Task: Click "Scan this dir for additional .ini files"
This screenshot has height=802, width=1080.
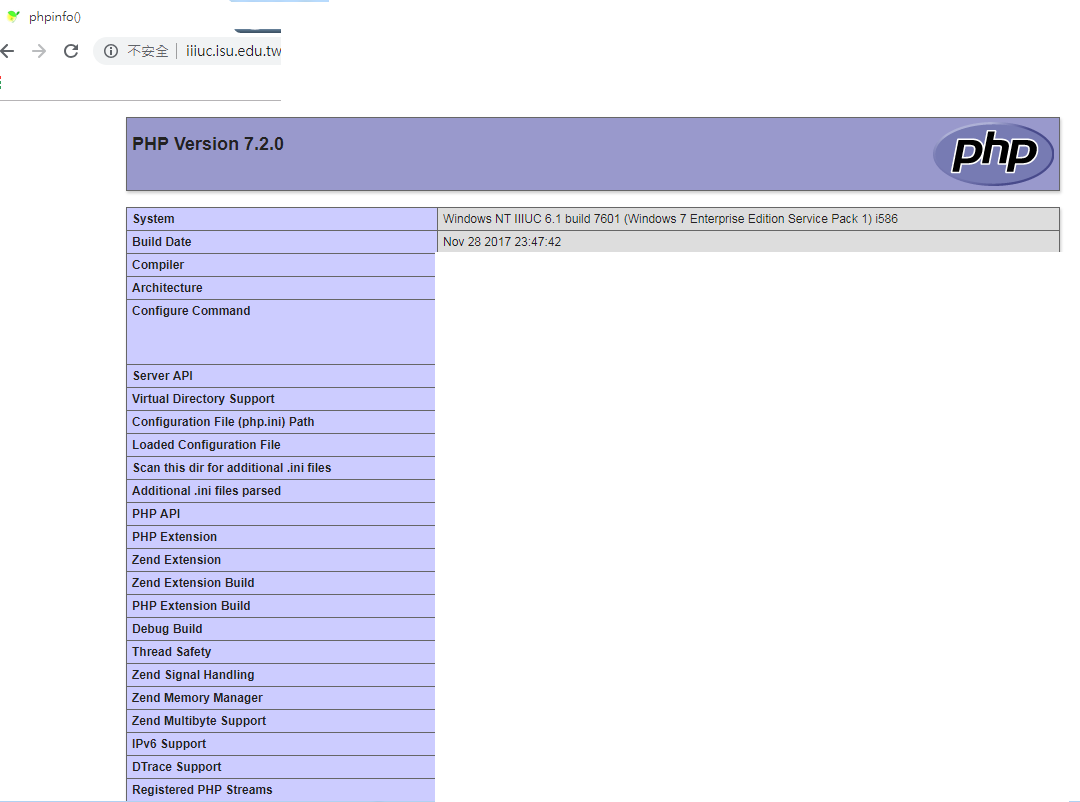Action: click(x=232, y=468)
